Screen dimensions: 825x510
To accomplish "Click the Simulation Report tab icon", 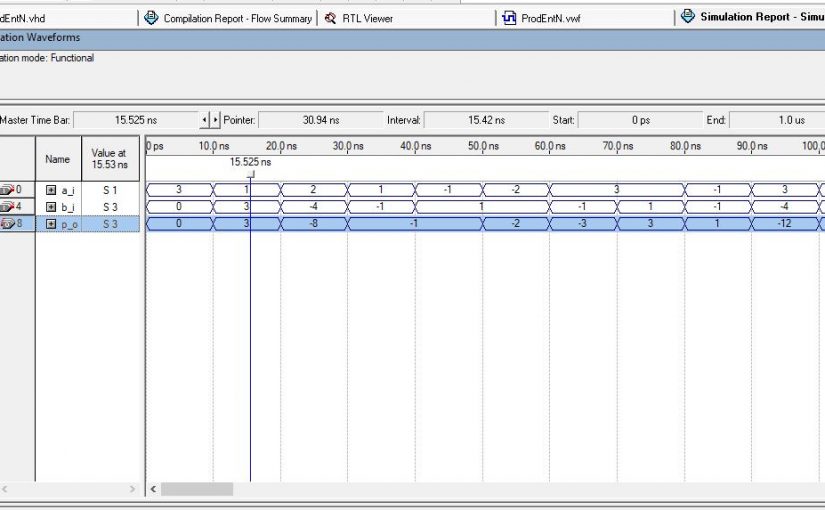I will point(688,17).
